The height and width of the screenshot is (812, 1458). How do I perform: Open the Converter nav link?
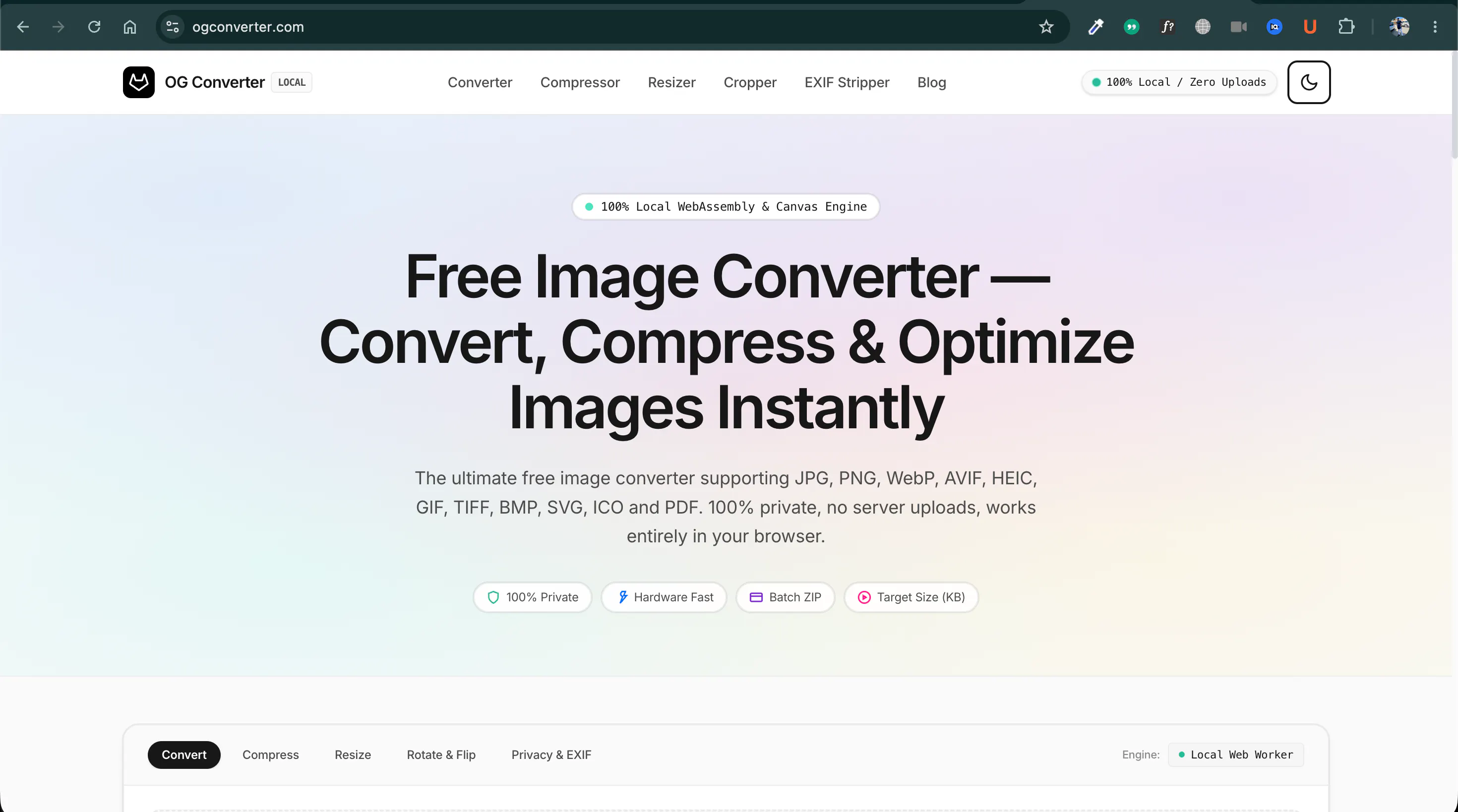click(x=480, y=82)
